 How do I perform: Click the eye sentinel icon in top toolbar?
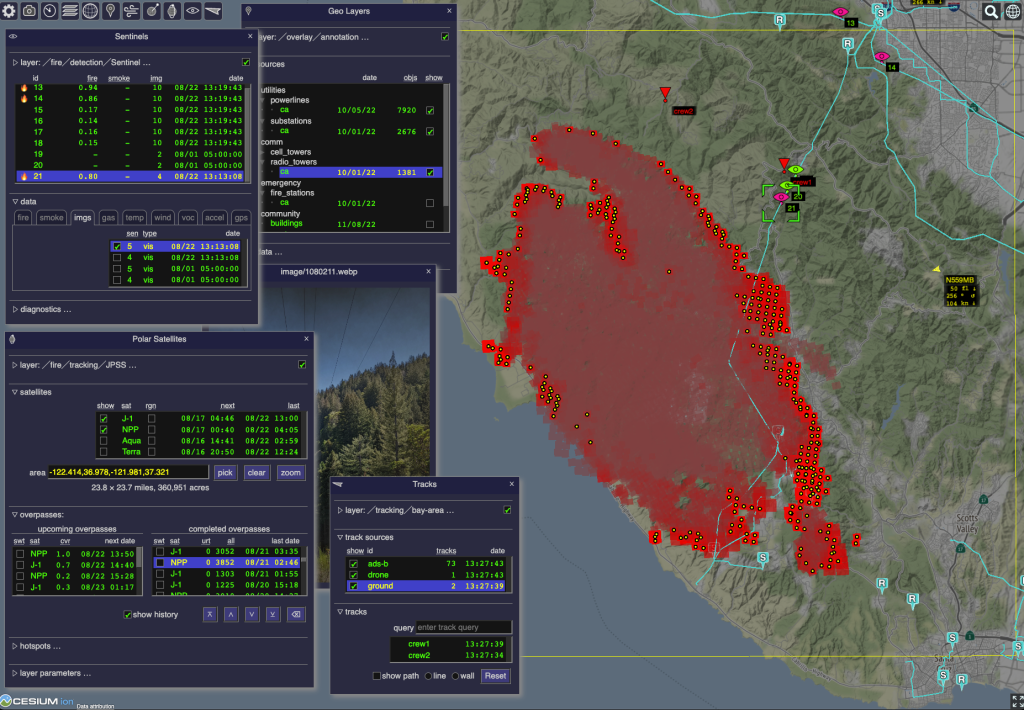coord(192,10)
